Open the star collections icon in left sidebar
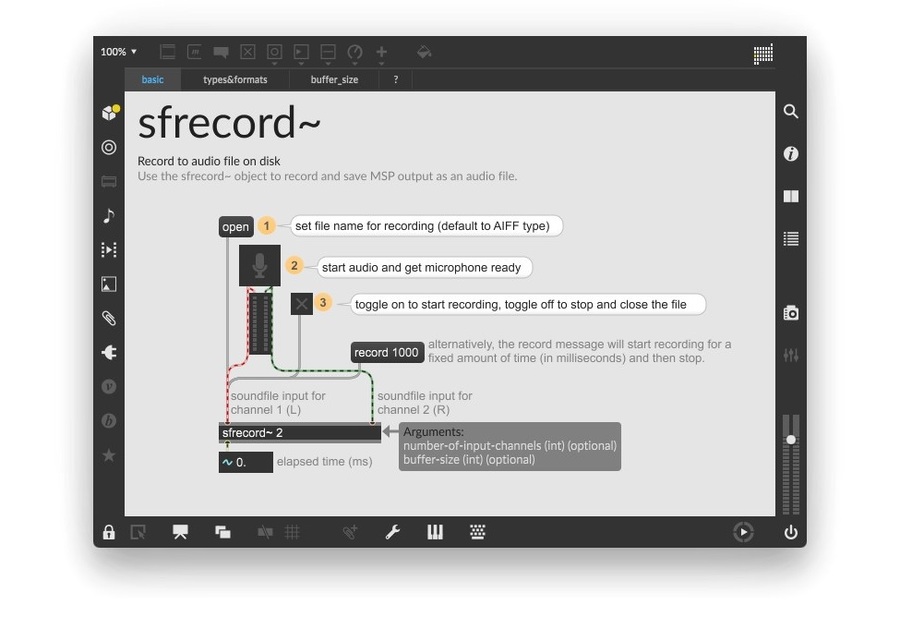The image size is (900, 617). pyautogui.click(x=109, y=455)
